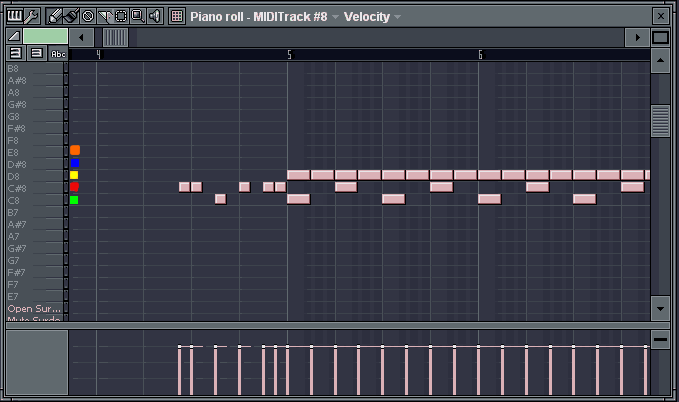Click the orange color marker on E8
This screenshot has height=402, width=679.
click(x=75, y=150)
